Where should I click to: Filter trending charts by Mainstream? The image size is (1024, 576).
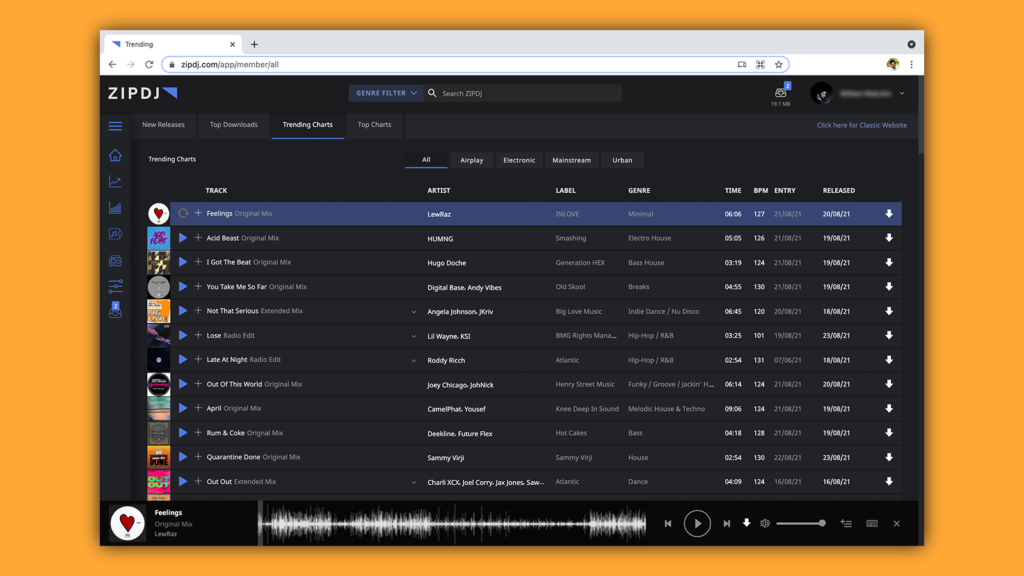(571, 160)
